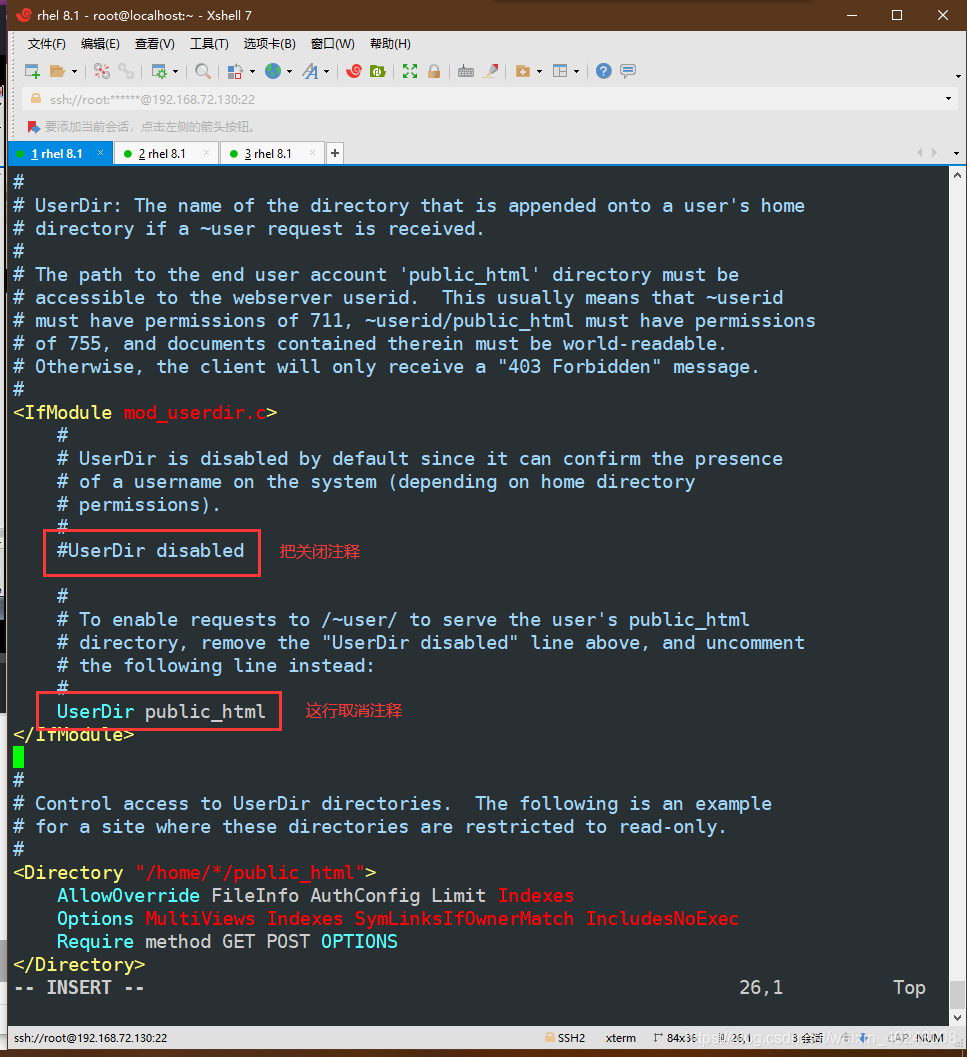Viewport: 967px width, 1057px height.
Task: Click the Open session folder icon
Action: [57, 71]
